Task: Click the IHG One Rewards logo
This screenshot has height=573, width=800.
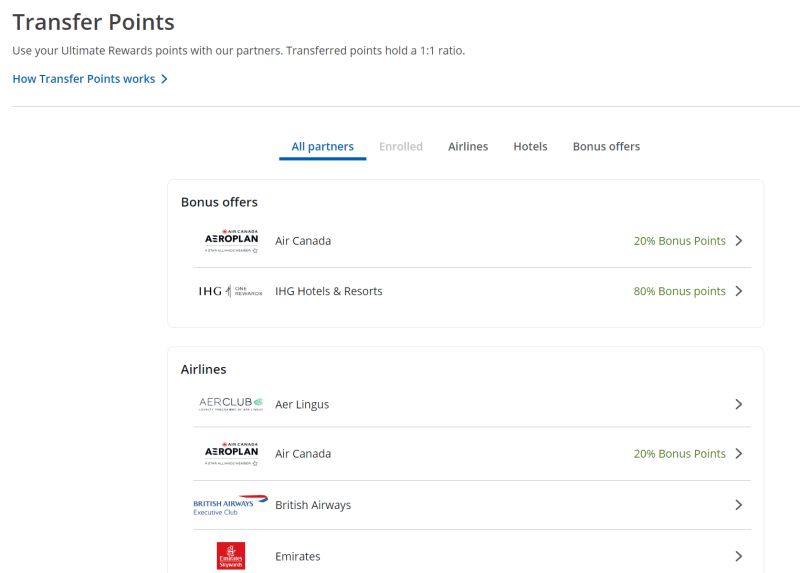Action: click(x=231, y=291)
